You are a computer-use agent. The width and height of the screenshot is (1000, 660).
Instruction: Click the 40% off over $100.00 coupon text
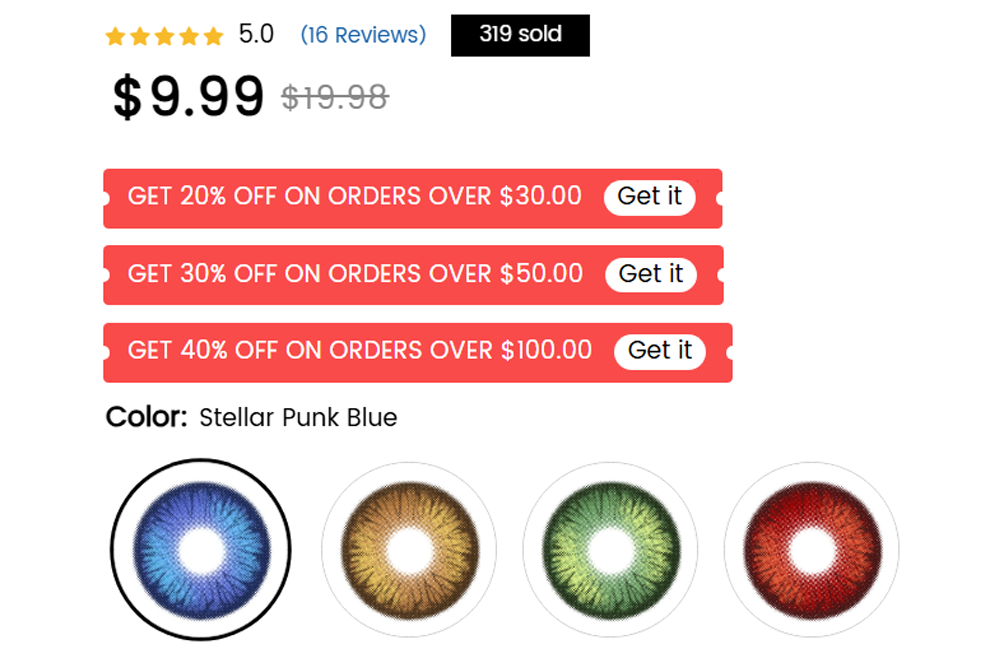[x=360, y=351]
